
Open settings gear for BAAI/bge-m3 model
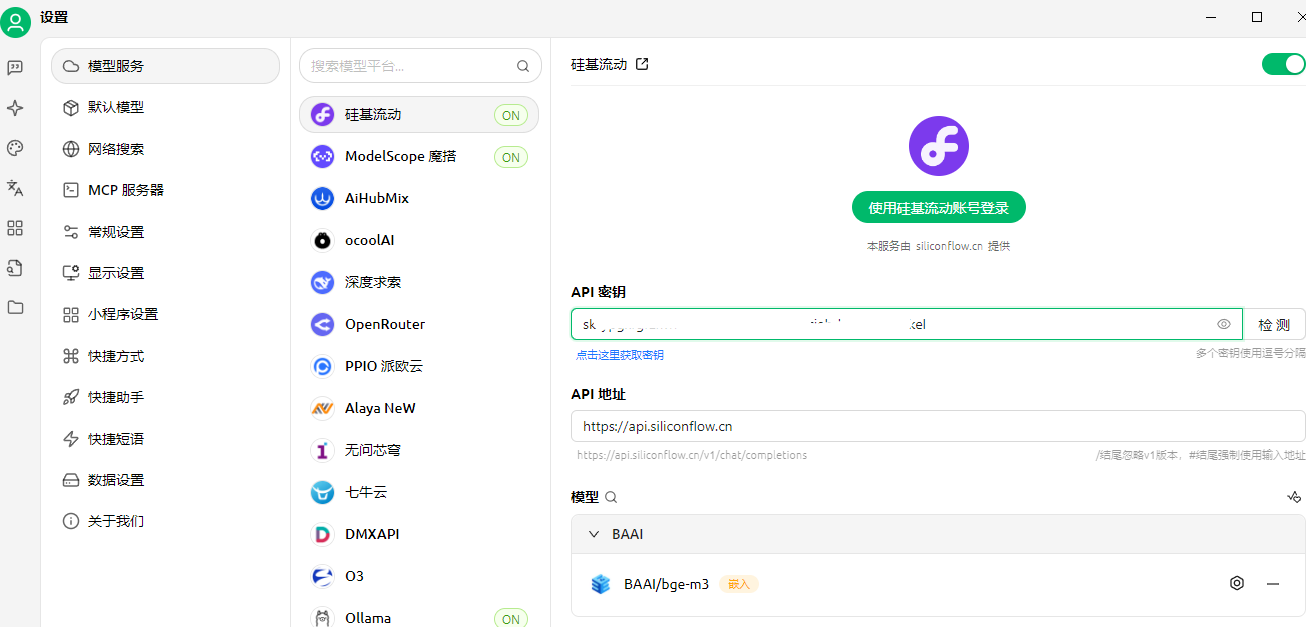point(1237,583)
